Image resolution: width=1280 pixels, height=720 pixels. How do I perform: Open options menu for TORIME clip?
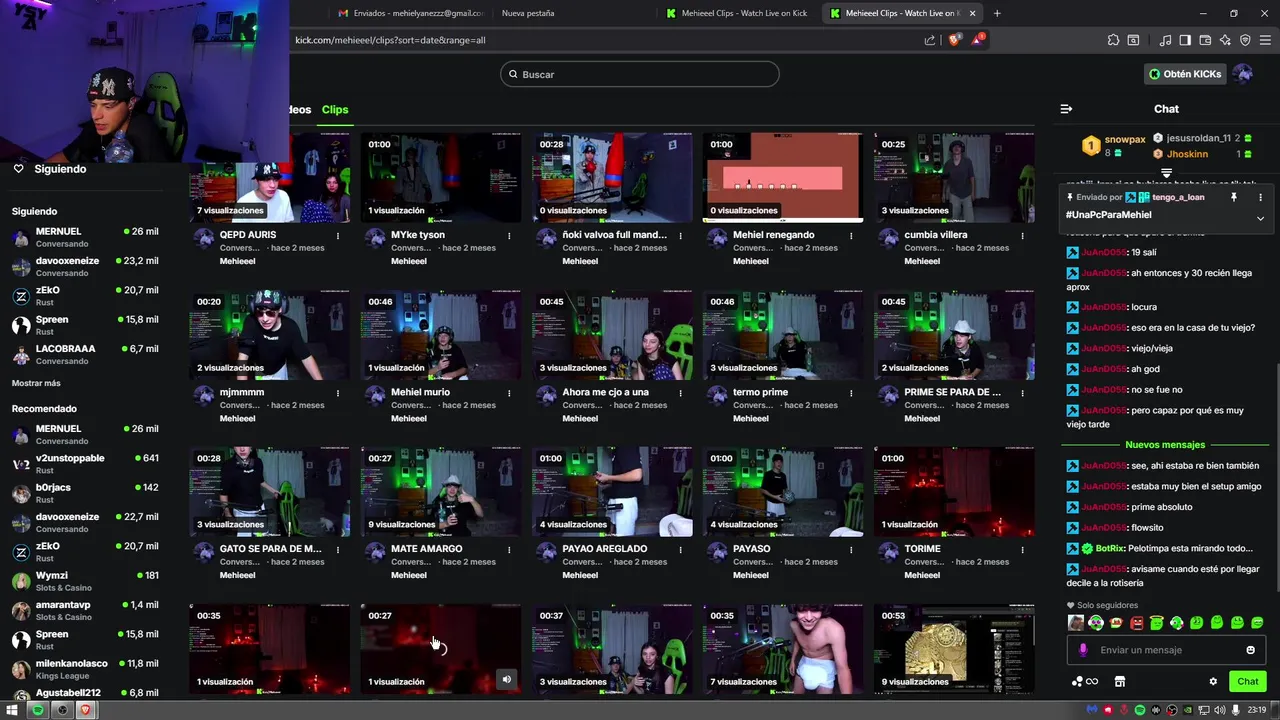(x=1022, y=550)
